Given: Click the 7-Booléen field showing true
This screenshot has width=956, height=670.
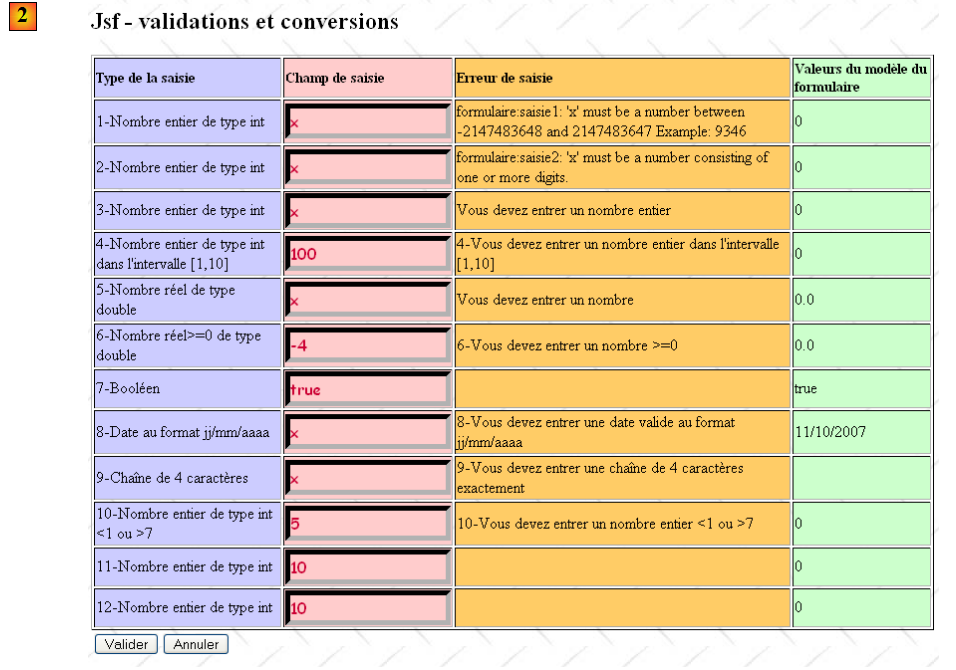Looking at the screenshot, I should click(367, 389).
